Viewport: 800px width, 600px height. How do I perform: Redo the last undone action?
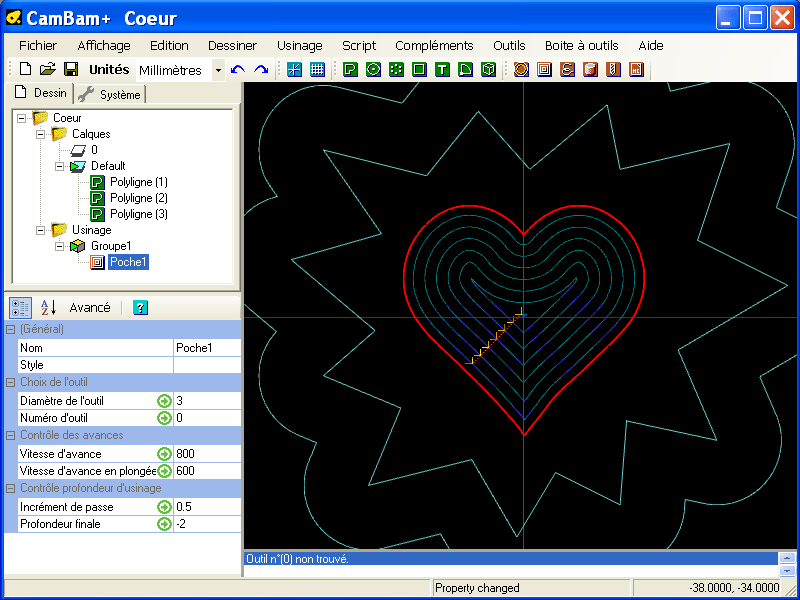[x=261, y=69]
